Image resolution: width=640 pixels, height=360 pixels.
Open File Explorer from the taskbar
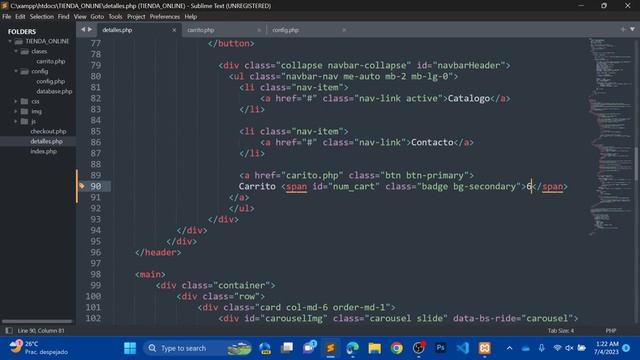click(x=374, y=348)
